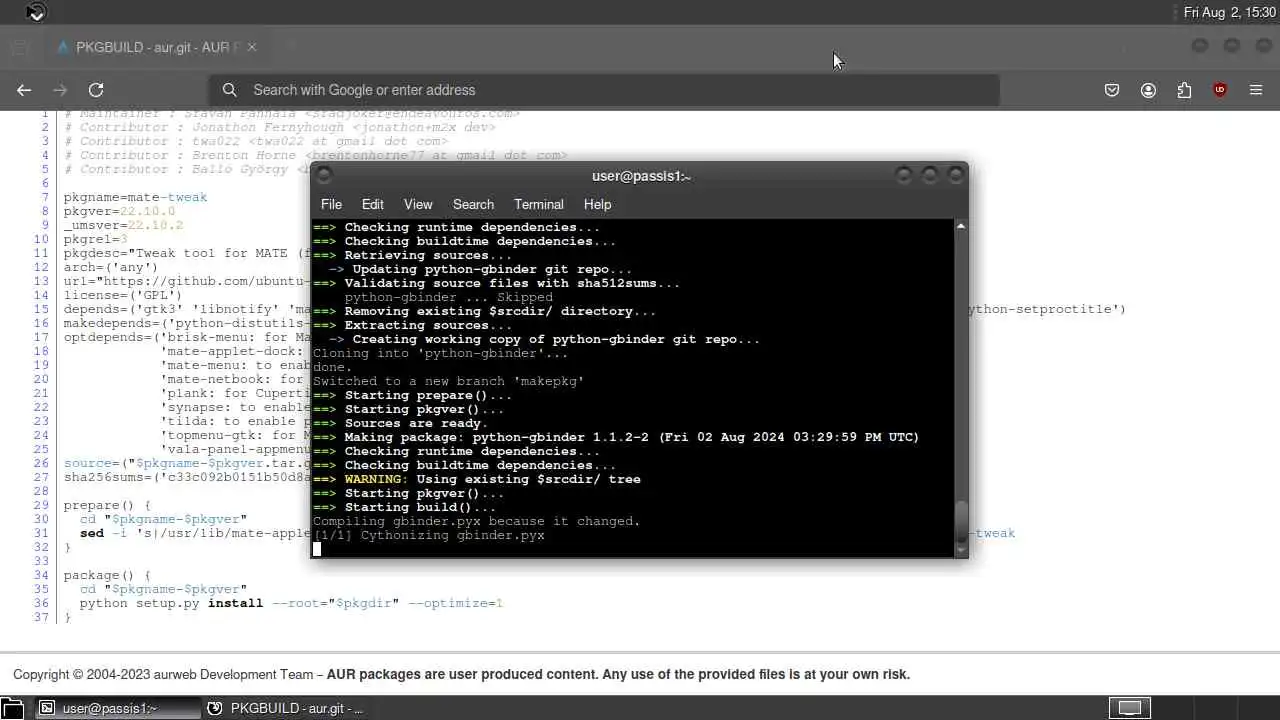
Task: Open the Help menu in terminal
Action: [597, 204]
